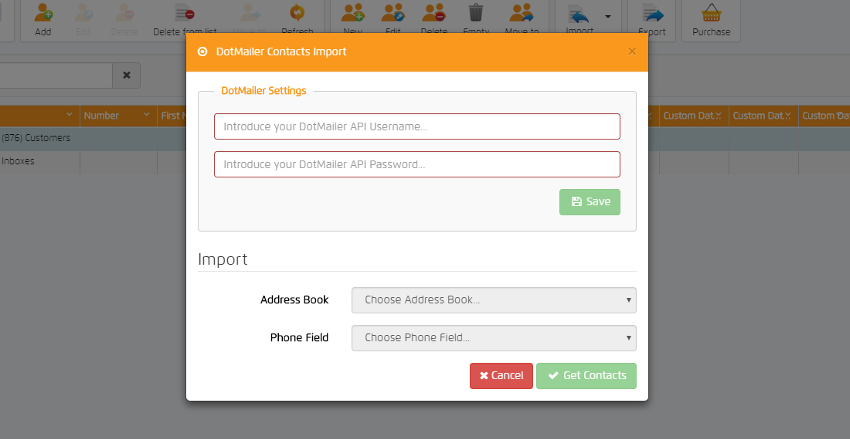Click the Refresh toolbar icon
This screenshot has height=439, width=850.
tap(297, 12)
